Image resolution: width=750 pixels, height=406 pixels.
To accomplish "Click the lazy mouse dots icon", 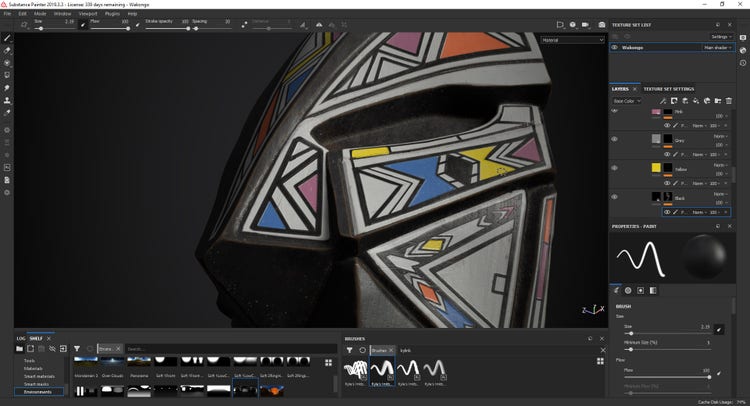I will click(244, 24).
